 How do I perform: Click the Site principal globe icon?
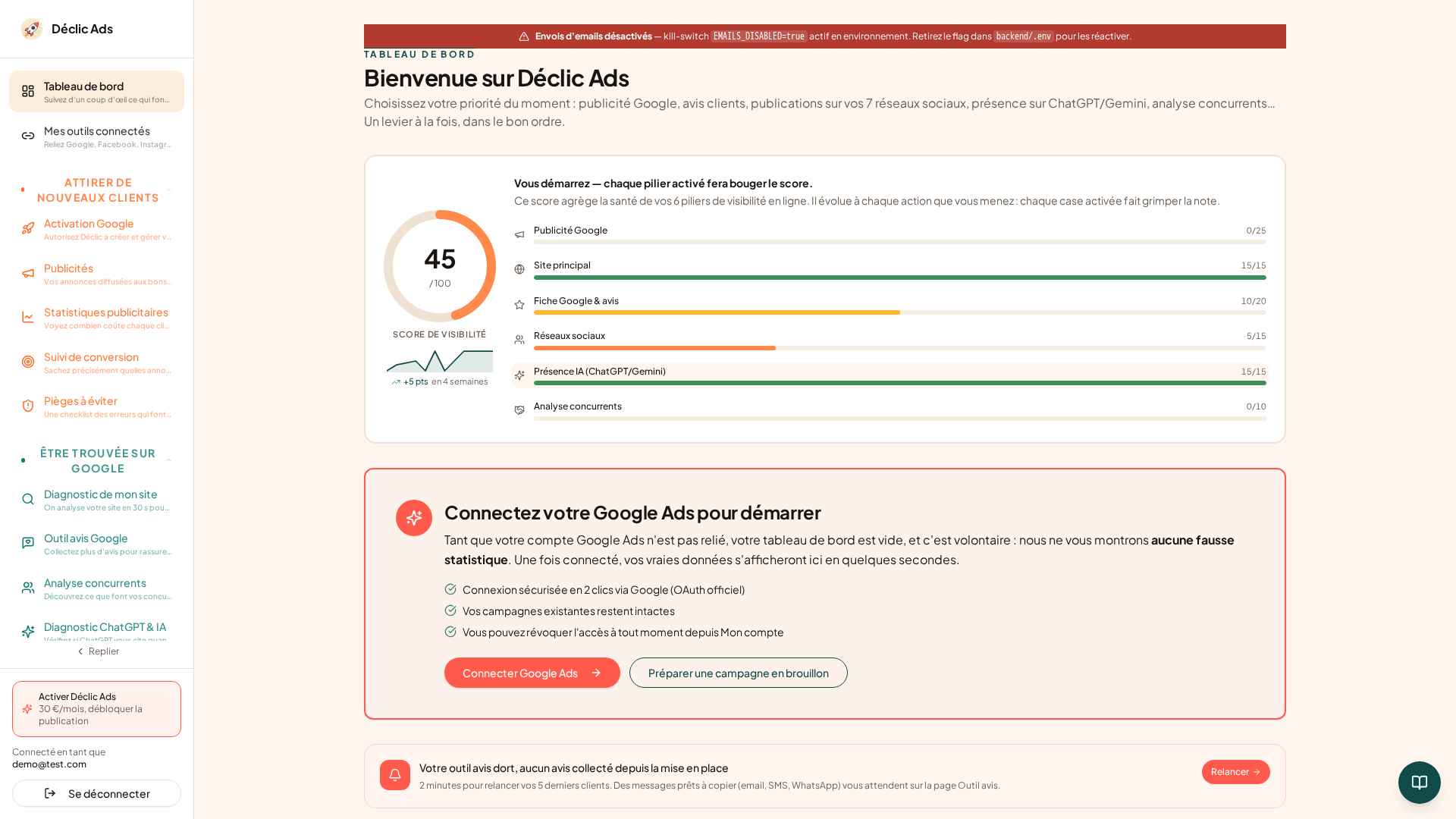click(519, 269)
